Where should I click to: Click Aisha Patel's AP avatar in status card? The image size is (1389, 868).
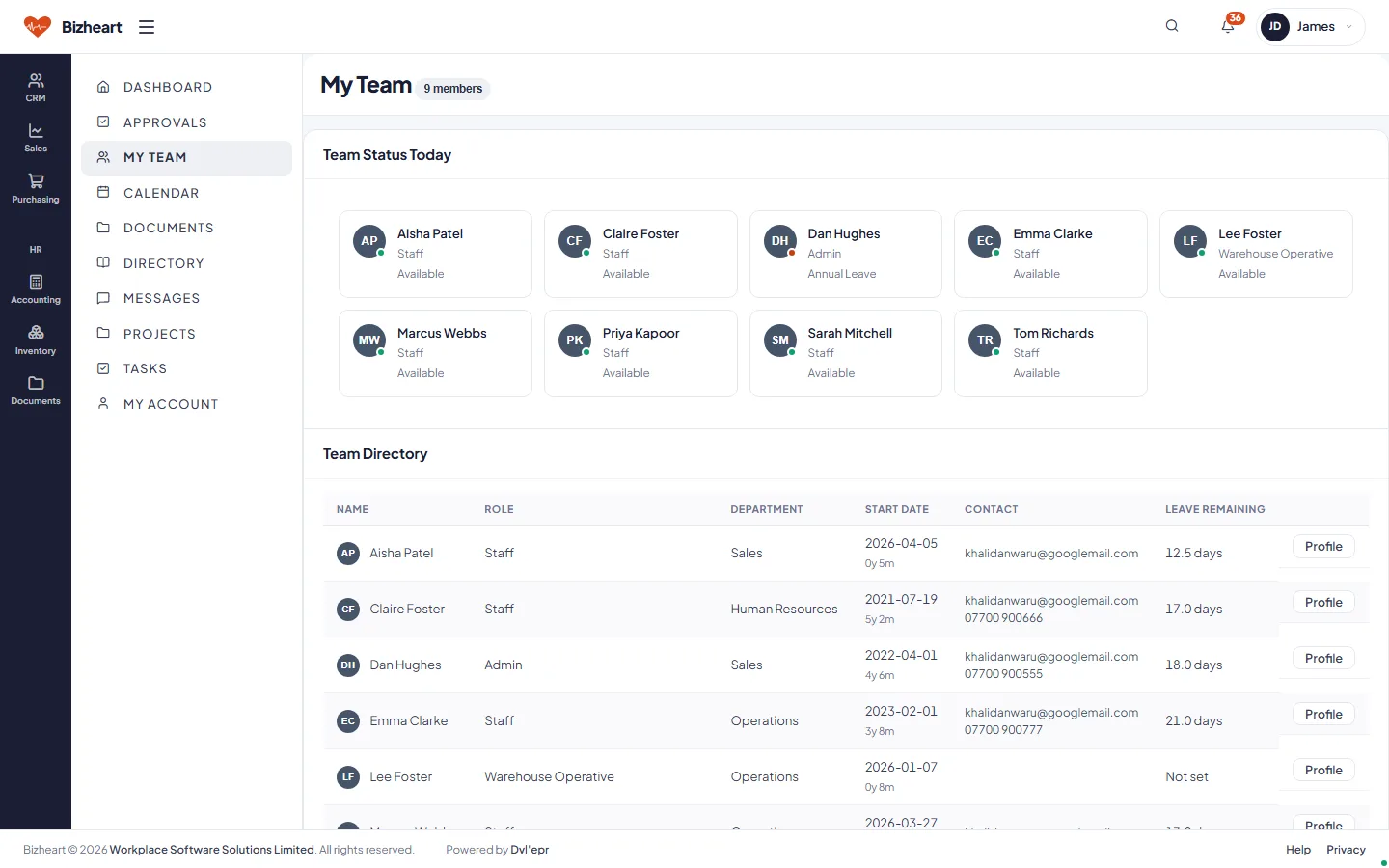(x=369, y=241)
